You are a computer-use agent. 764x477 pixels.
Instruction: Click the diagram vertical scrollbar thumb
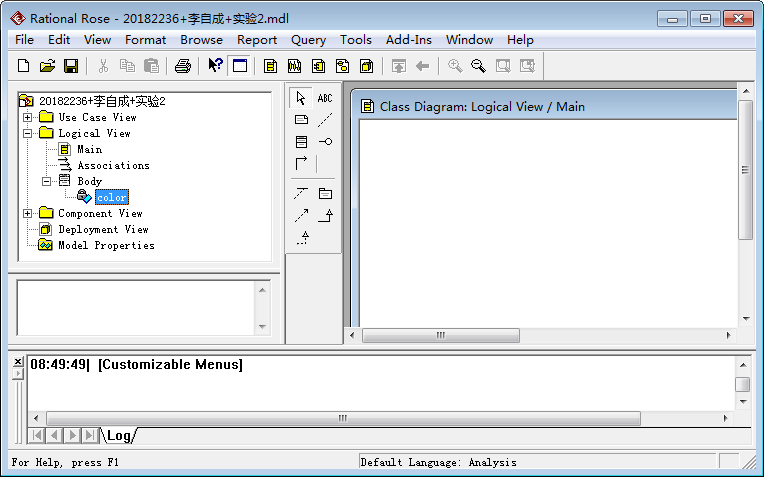[x=745, y=170]
